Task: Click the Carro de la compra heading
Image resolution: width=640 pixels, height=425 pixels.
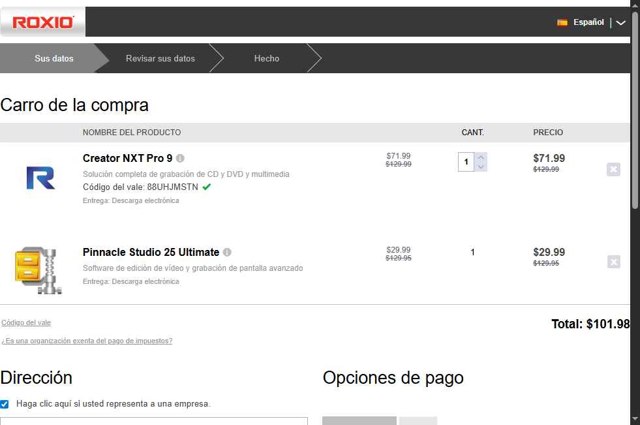Action: pyautogui.click(x=74, y=105)
